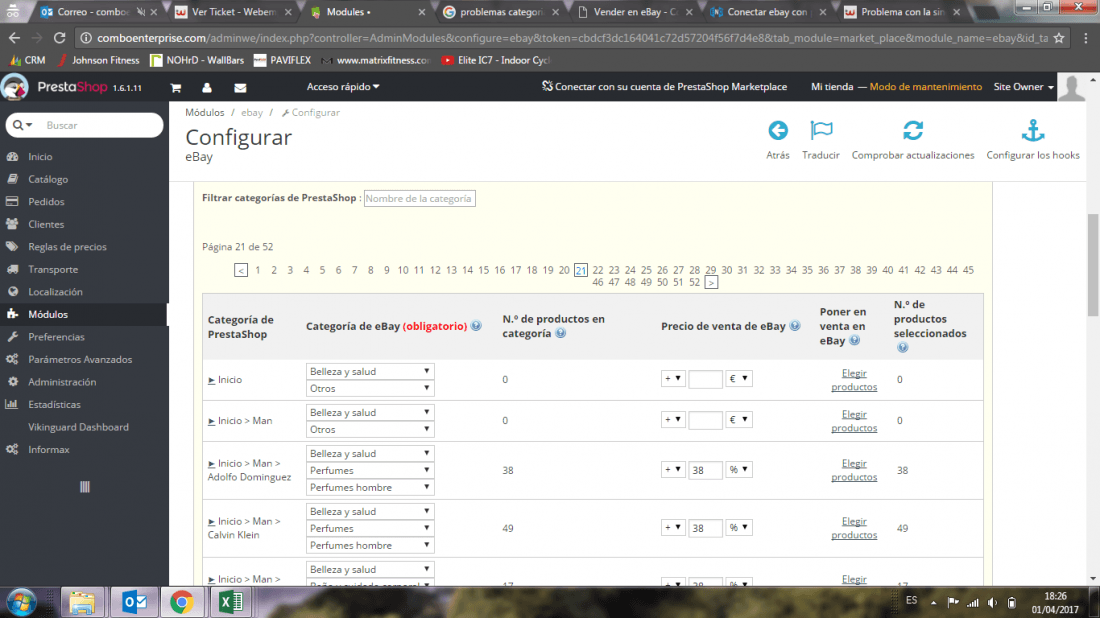Screen dimensions: 1100x618
Task: Collapse the sidebar menu with bars icon
Action: click(84, 487)
